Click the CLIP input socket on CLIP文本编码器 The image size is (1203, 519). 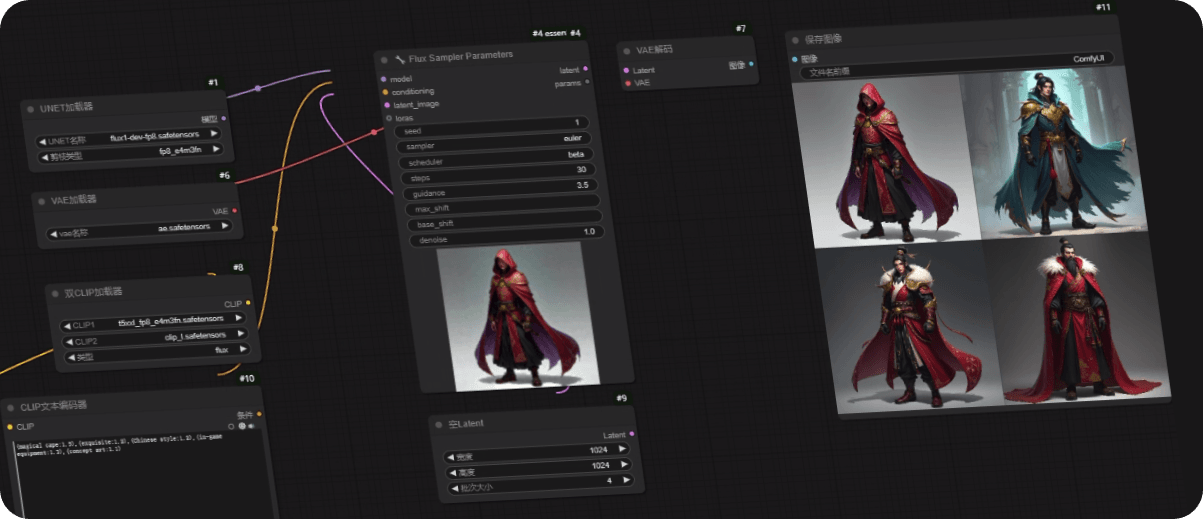point(10,427)
